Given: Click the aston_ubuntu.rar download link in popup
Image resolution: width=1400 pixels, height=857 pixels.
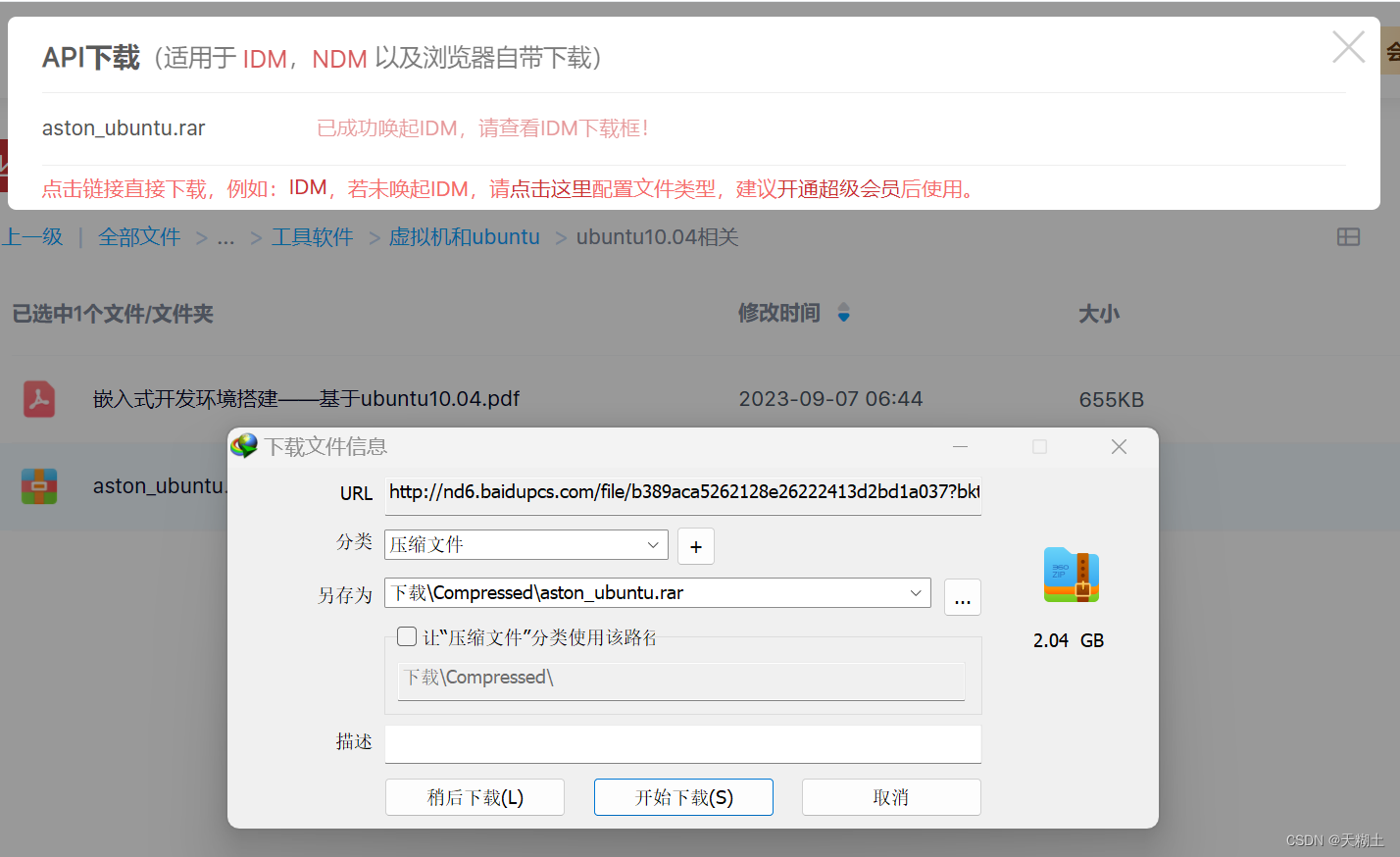Looking at the screenshot, I should point(124,128).
